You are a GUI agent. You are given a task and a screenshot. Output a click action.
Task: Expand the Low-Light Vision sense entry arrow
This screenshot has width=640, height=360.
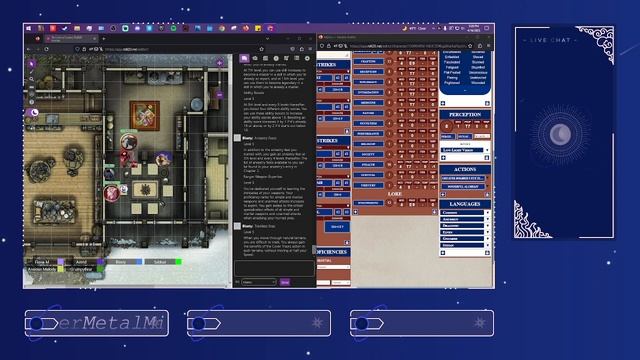[487, 150]
